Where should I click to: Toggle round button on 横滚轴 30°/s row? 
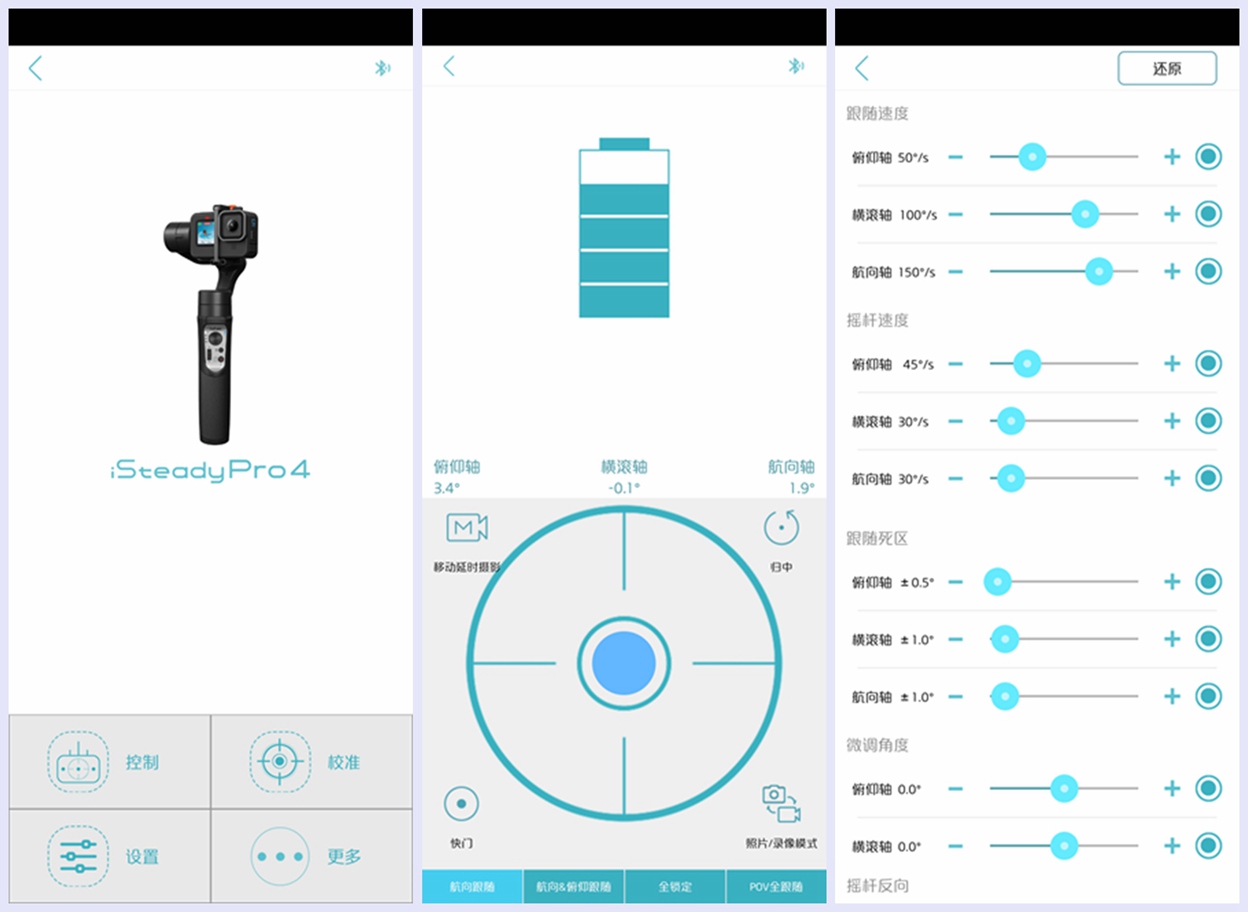tap(1209, 421)
